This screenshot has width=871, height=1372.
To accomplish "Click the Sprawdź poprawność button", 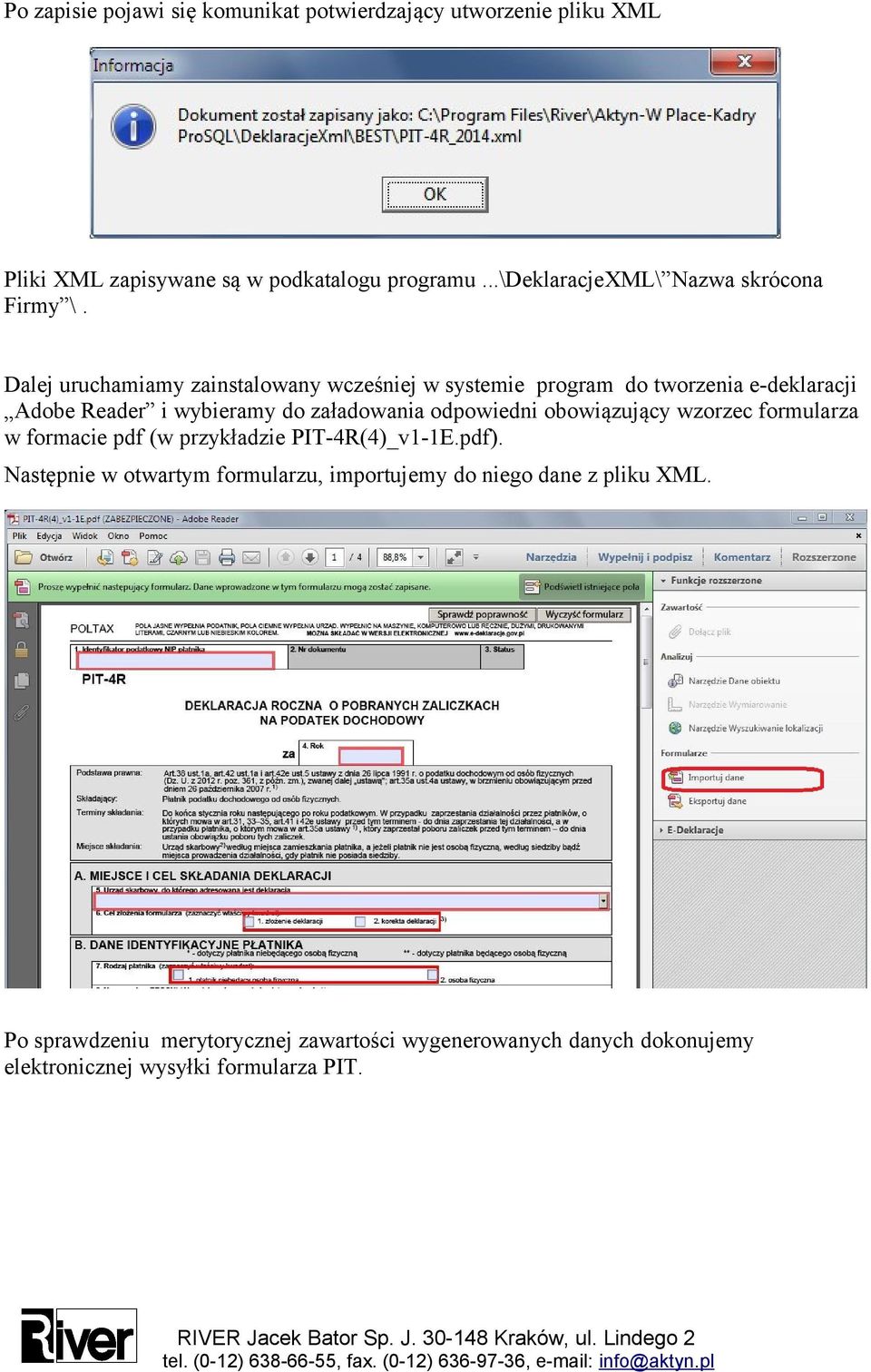I will (x=482, y=614).
